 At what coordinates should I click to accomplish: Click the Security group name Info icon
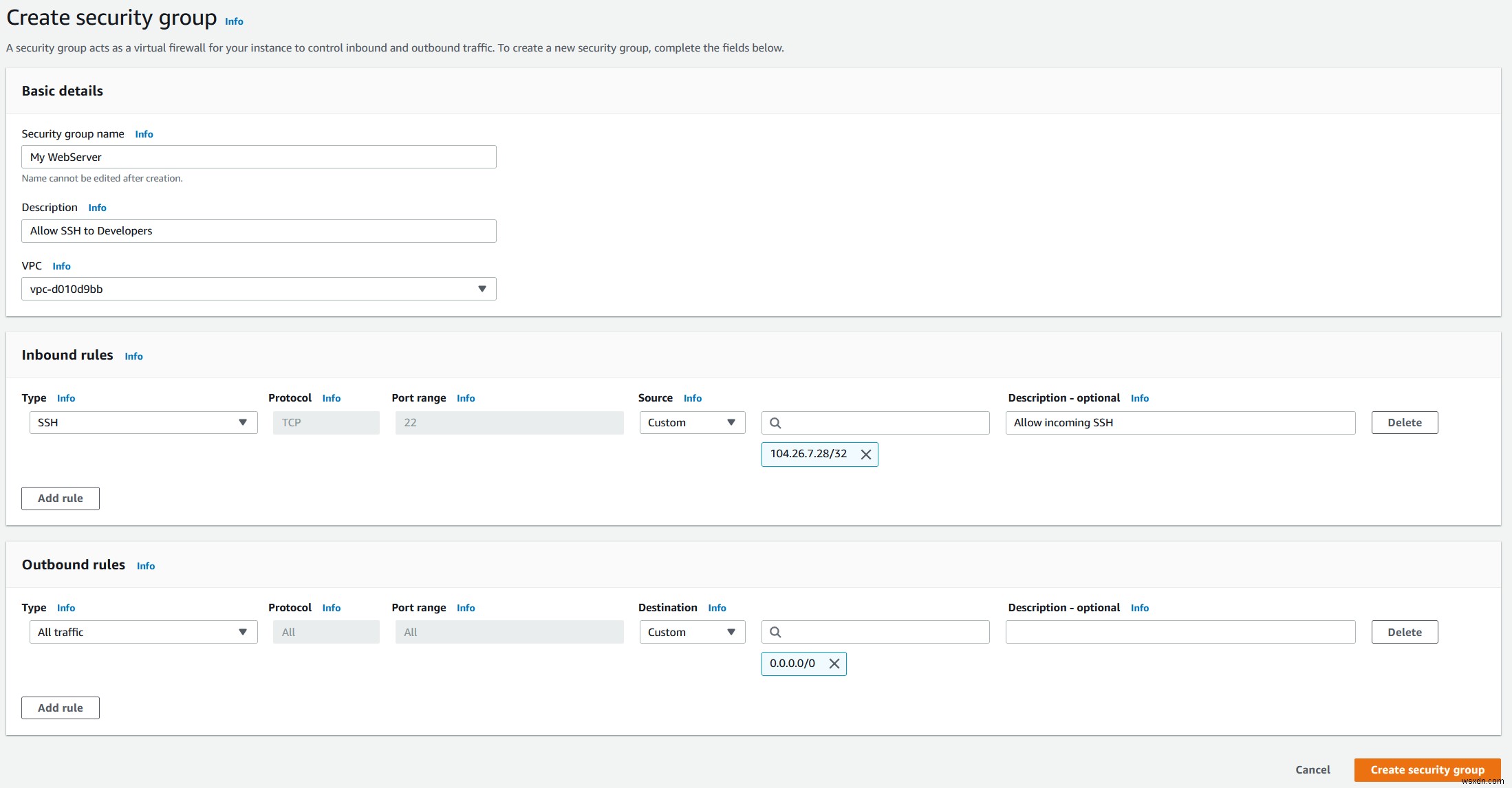(144, 133)
